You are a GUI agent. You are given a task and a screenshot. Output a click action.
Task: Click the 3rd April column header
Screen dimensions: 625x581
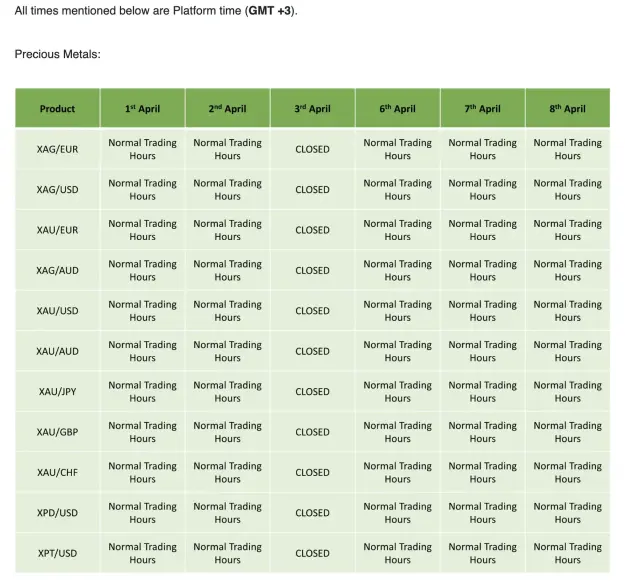pyautogui.click(x=312, y=108)
